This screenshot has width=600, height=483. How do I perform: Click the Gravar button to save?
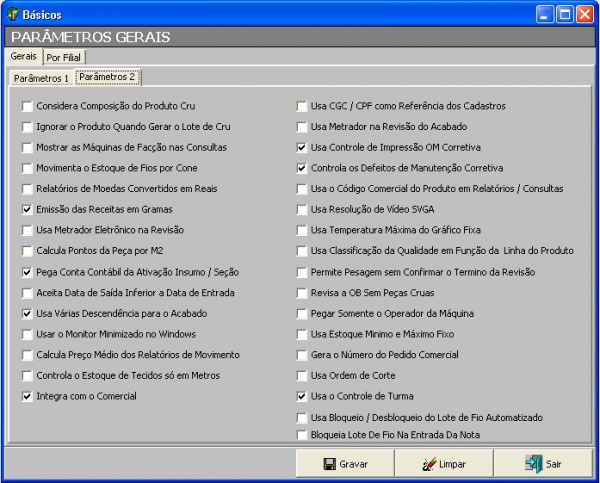pos(345,464)
